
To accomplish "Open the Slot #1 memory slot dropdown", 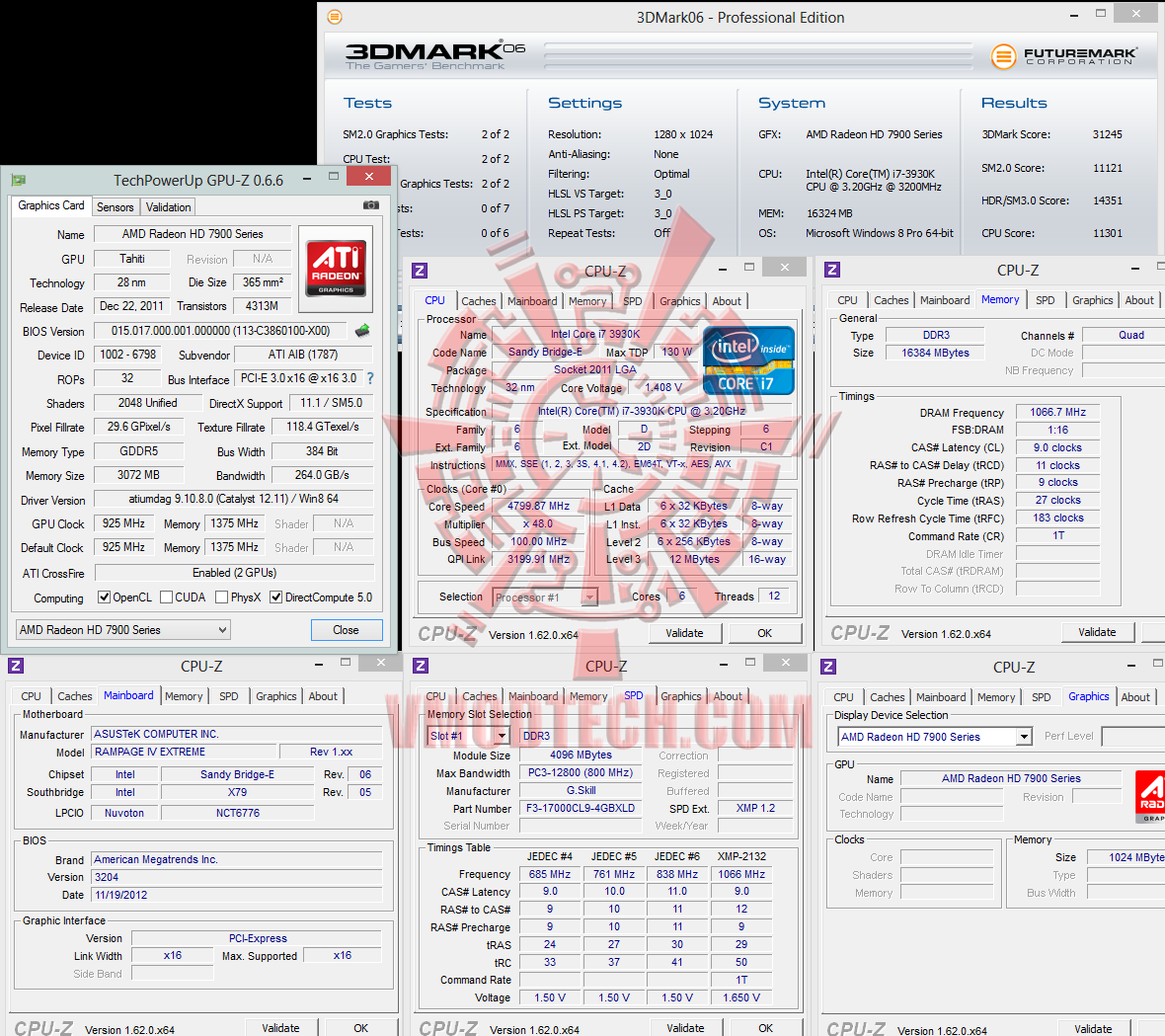I will point(468,736).
